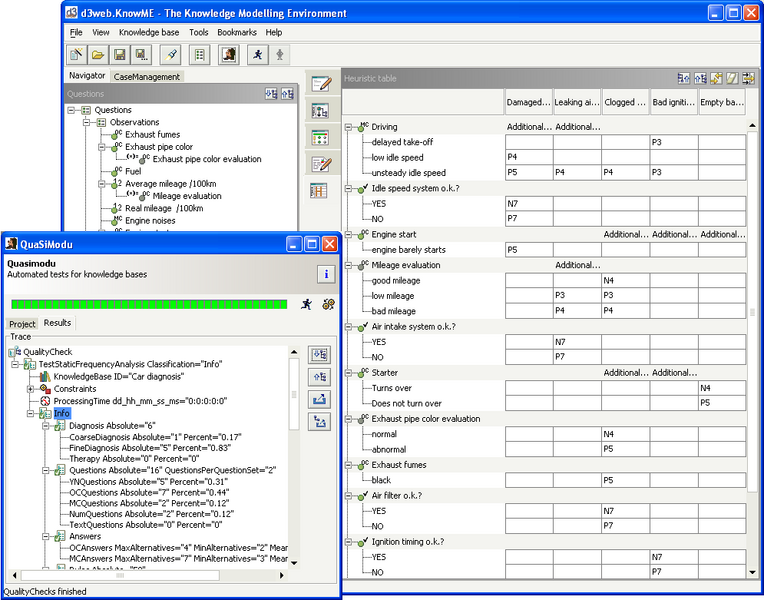Image resolution: width=764 pixels, height=600 pixels.
Task: Click the save disk icon in toolbar
Action: 119,55
